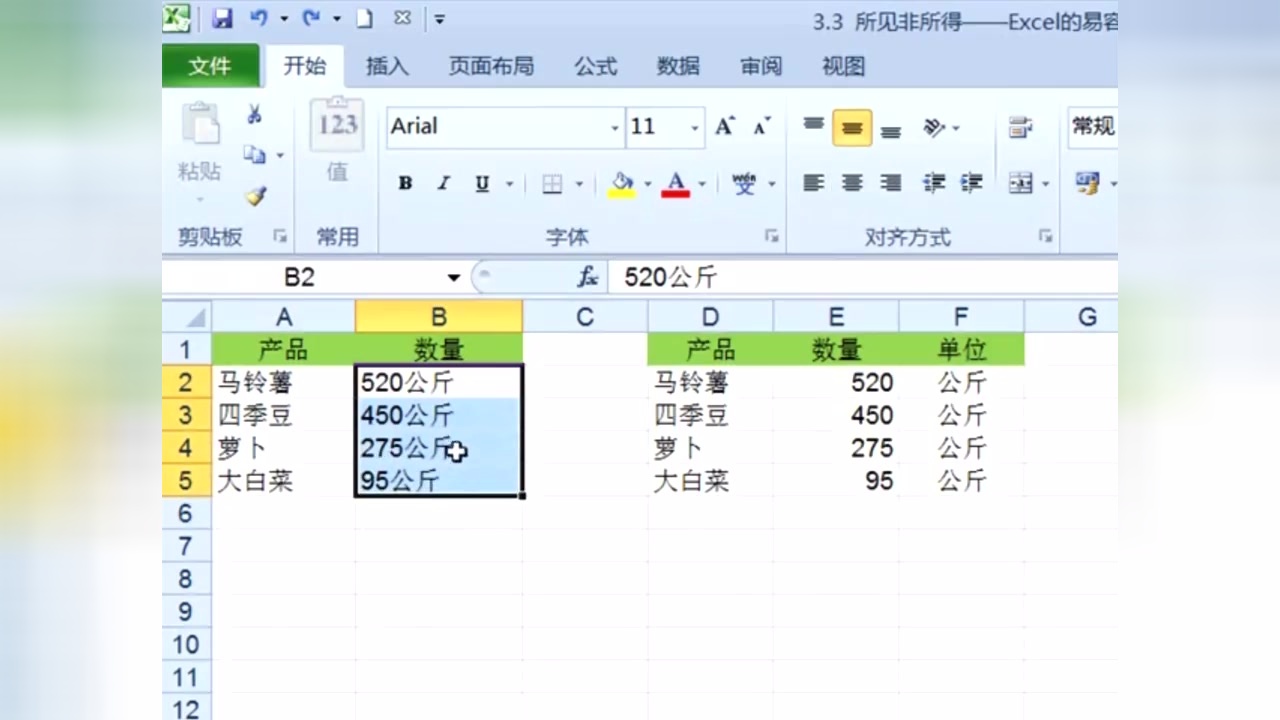Open the Name Box dropdown arrow
Viewport: 1280px width, 720px height.
pyautogui.click(x=454, y=278)
